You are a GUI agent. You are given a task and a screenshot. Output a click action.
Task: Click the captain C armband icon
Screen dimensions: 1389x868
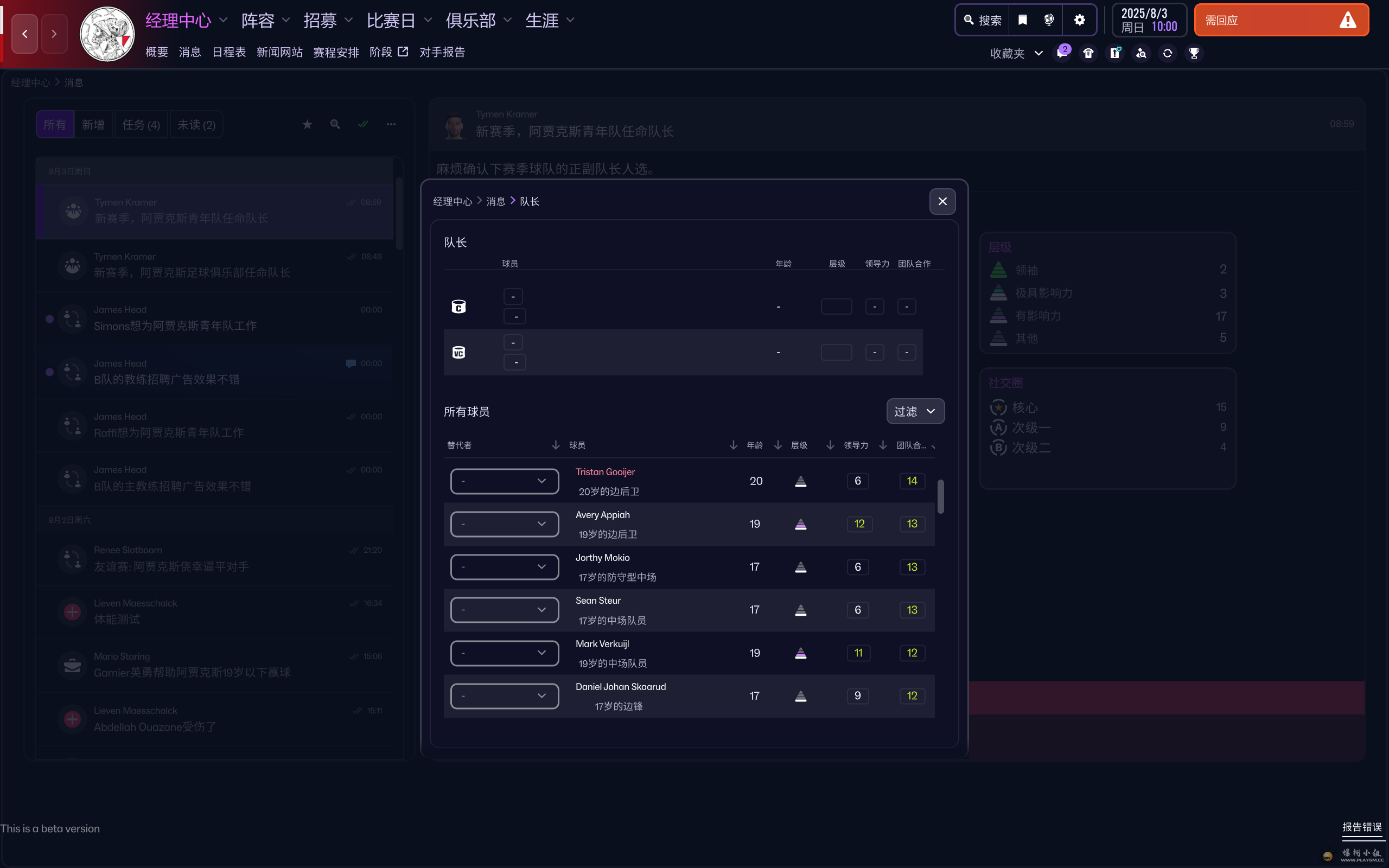(458, 307)
